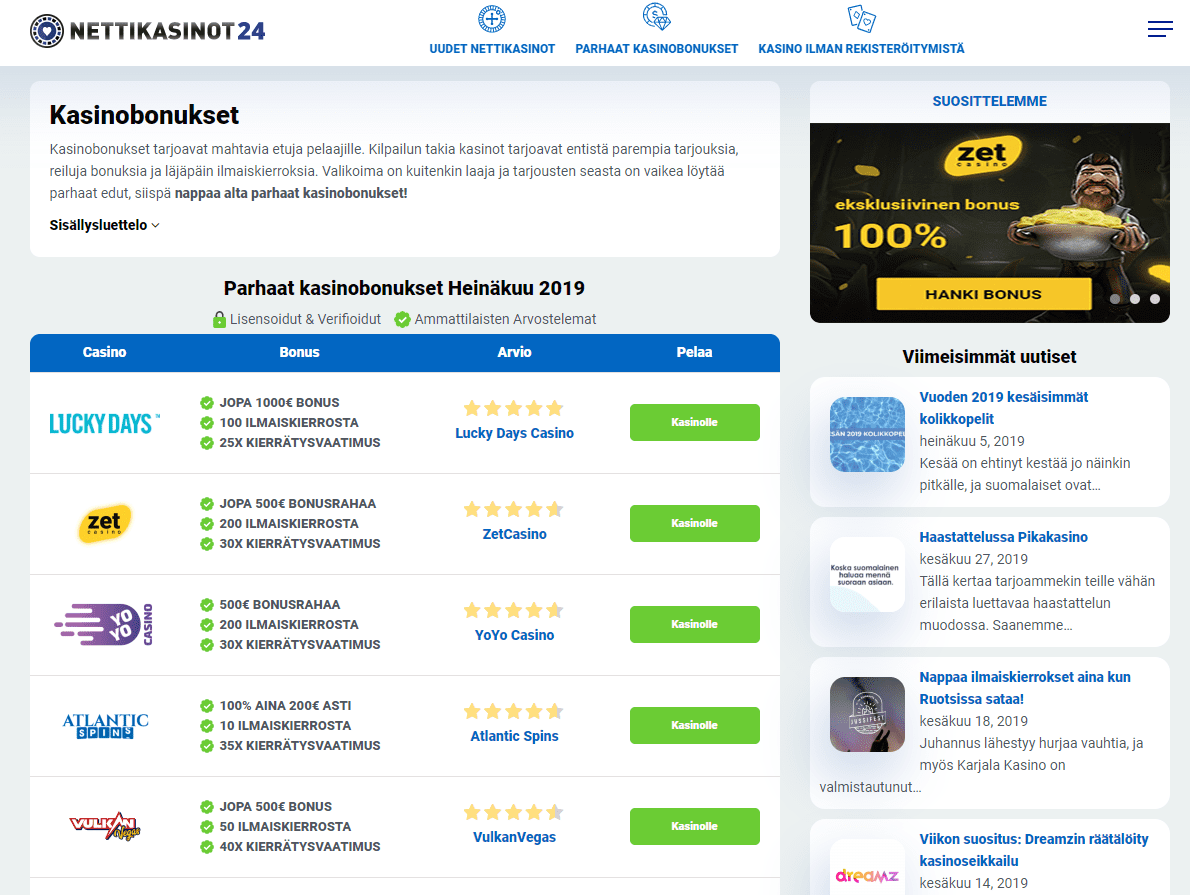
Task: Click the playing cards icon in header
Action: click(861, 18)
